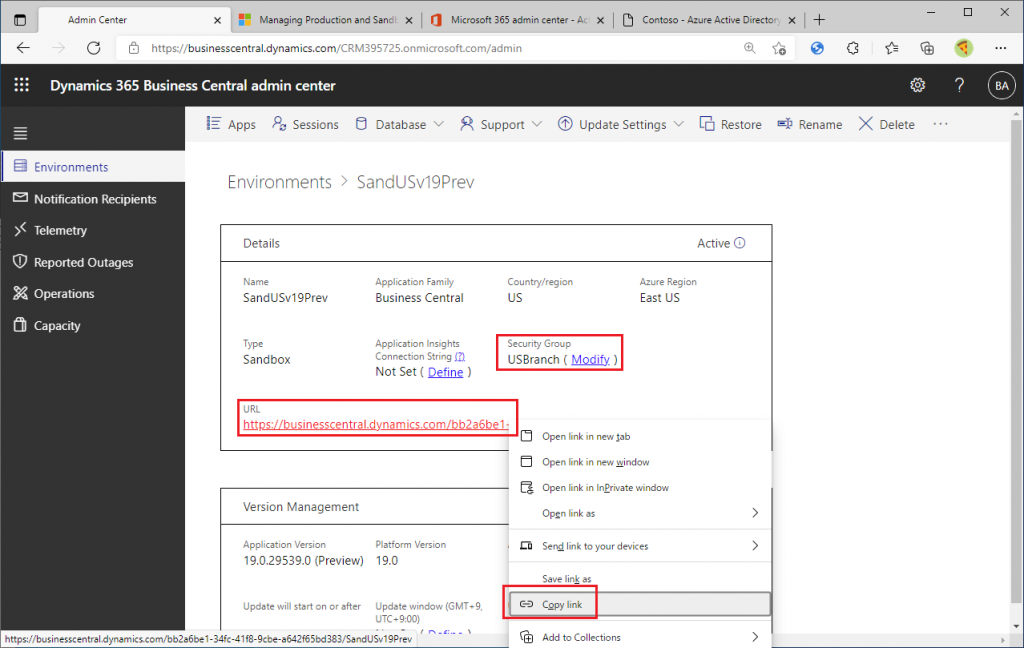This screenshot has height=648, width=1024.
Task: Zoom options icon in address bar
Action: [750, 48]
